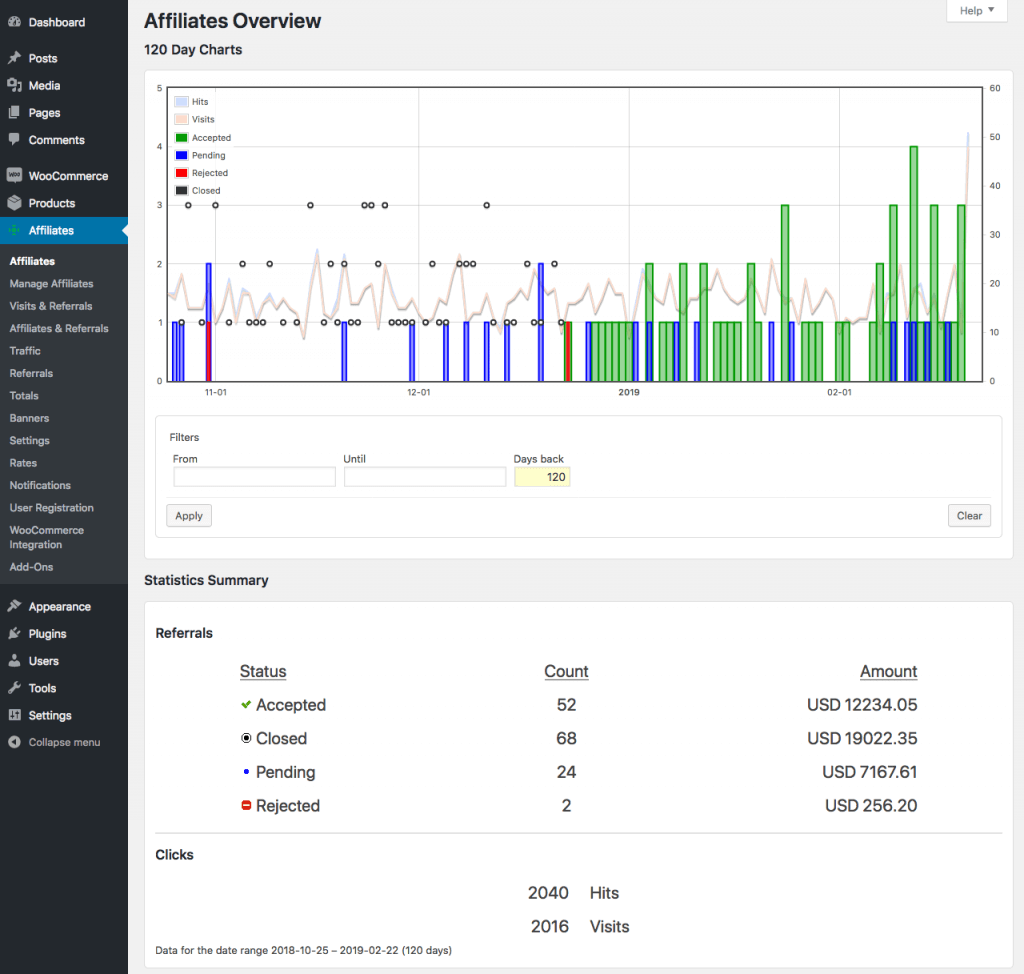Focus the From date field
Screen dimensions: 1024x974
pos(255,477)
